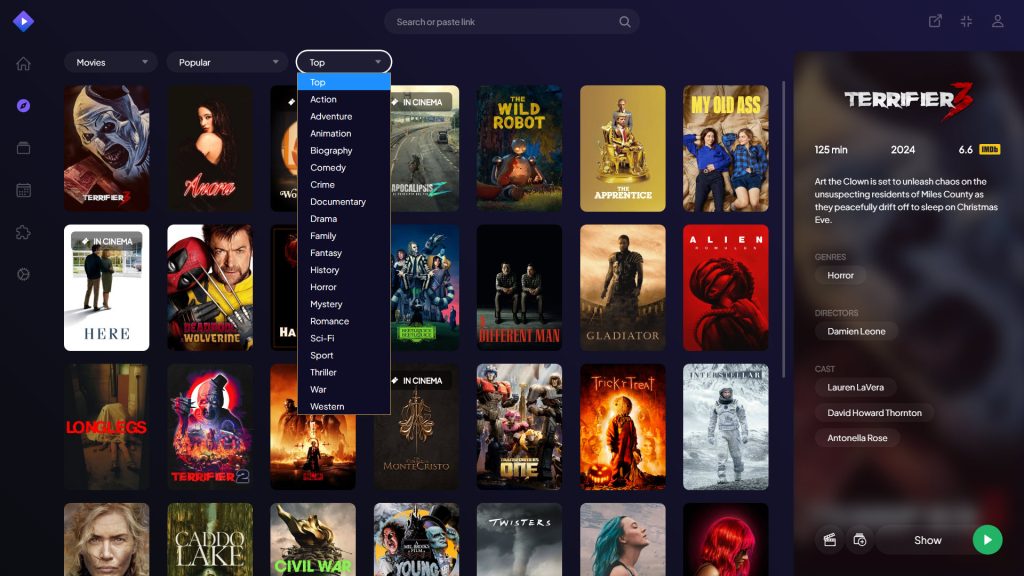Select Sport genre
Image resolution: width=1024 pixels, height=576 pixels.
point(344,355)
